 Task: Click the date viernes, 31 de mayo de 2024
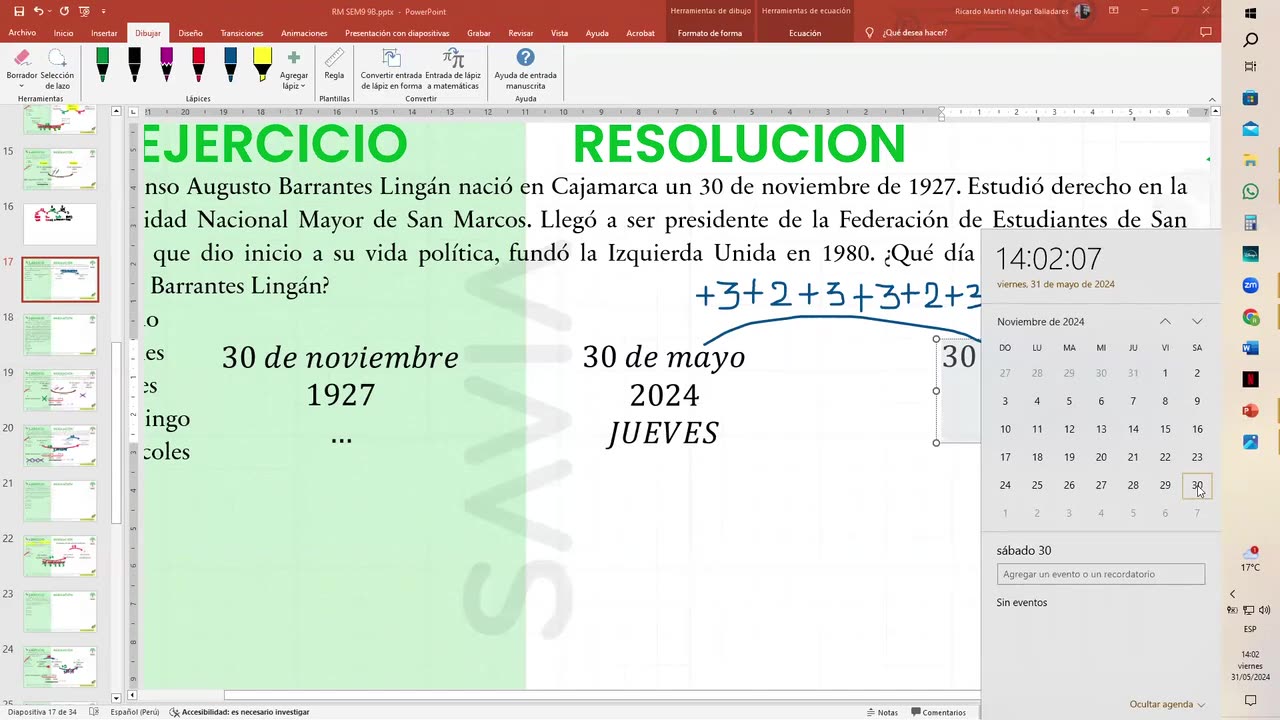(x=1056, y=284)
